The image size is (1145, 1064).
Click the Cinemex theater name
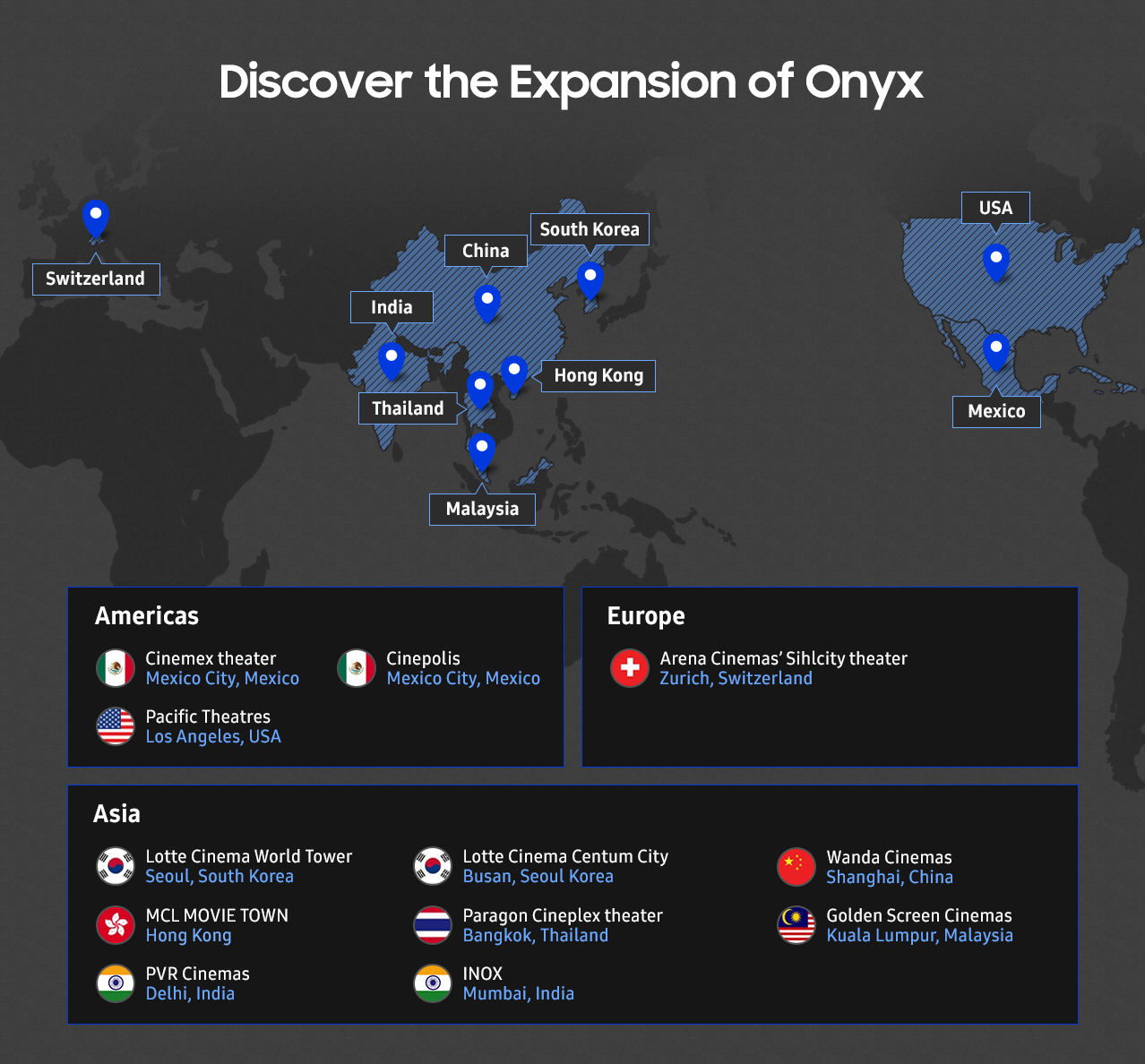click(211, 658)
